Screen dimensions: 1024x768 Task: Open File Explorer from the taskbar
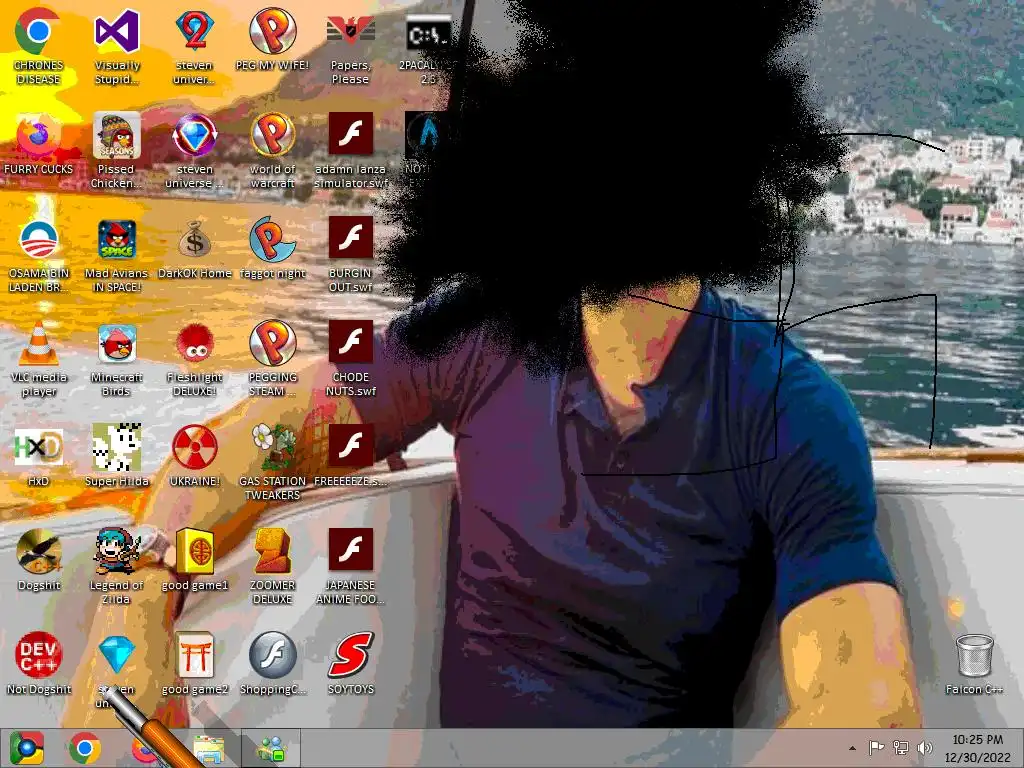click(209, 750)
